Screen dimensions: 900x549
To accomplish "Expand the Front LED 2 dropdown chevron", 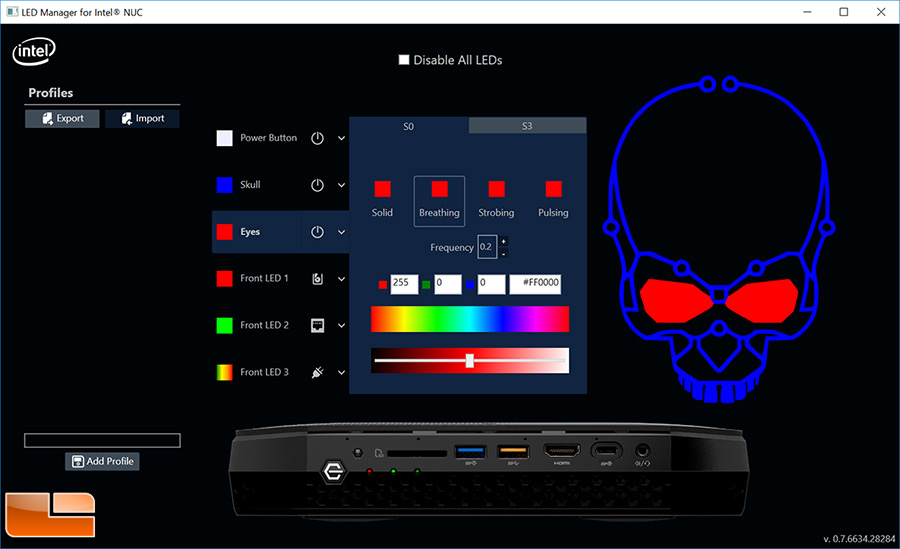I will [342, 326].
